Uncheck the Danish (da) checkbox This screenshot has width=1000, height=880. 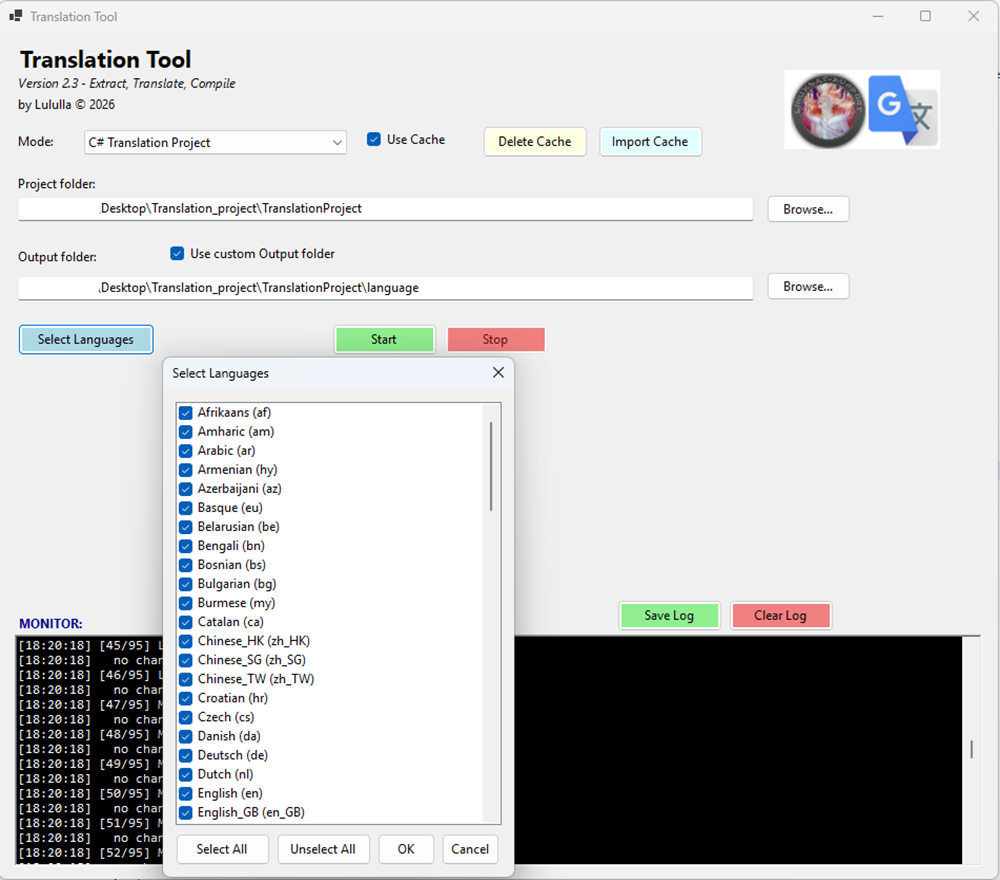186,737
